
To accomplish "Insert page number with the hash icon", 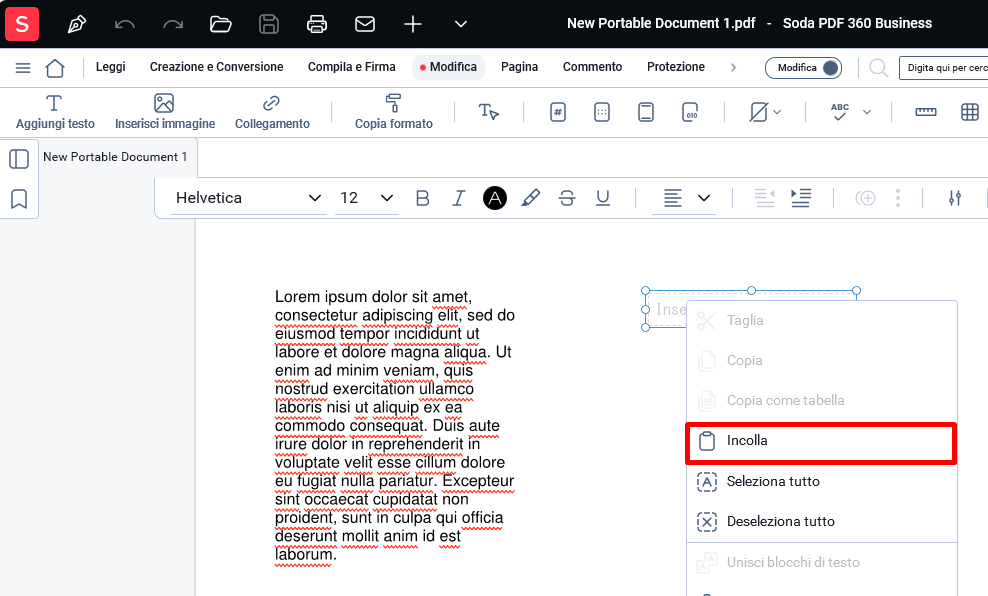I will pos(558,112).
